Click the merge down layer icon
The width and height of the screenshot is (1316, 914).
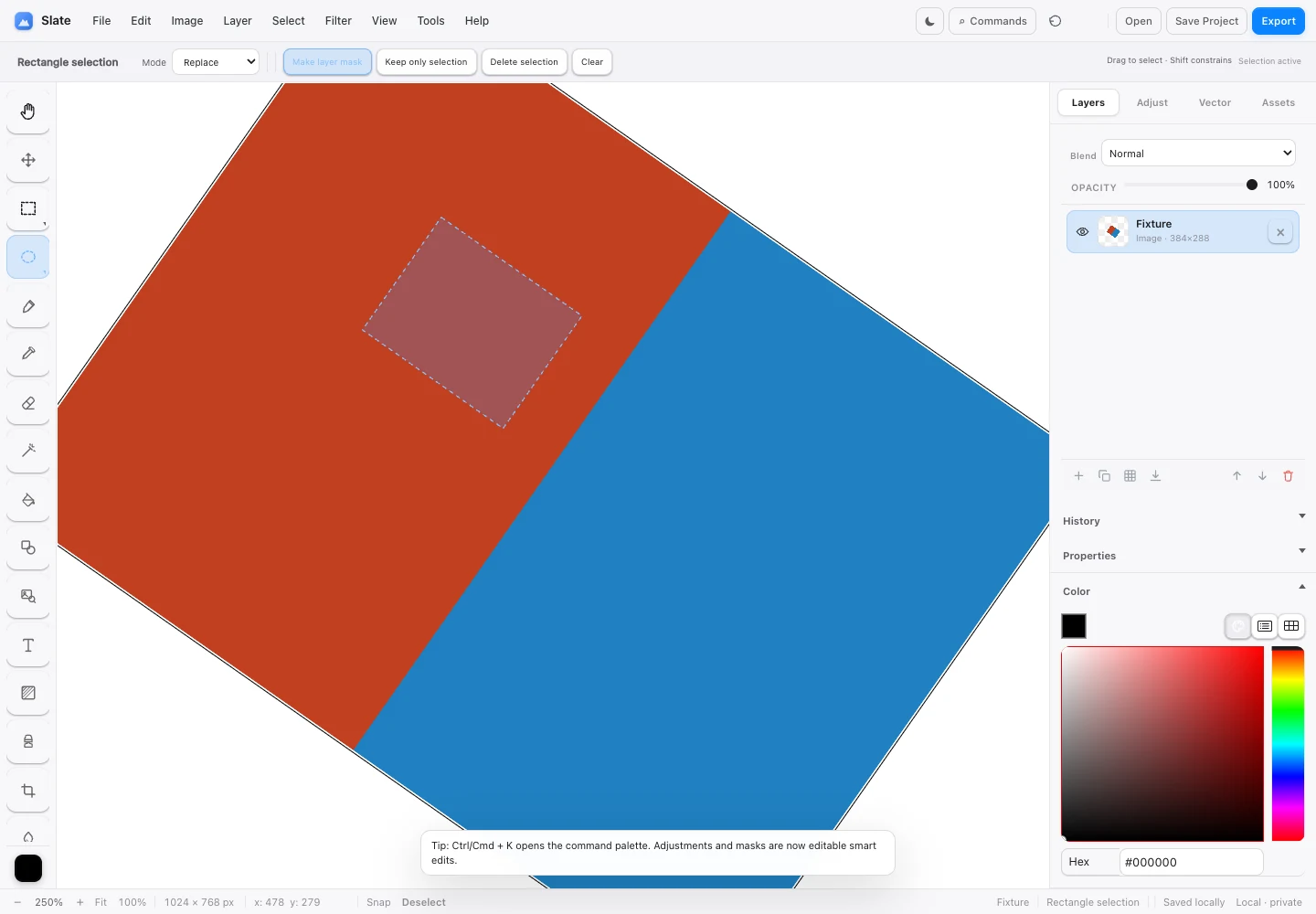click(1155, 476)
